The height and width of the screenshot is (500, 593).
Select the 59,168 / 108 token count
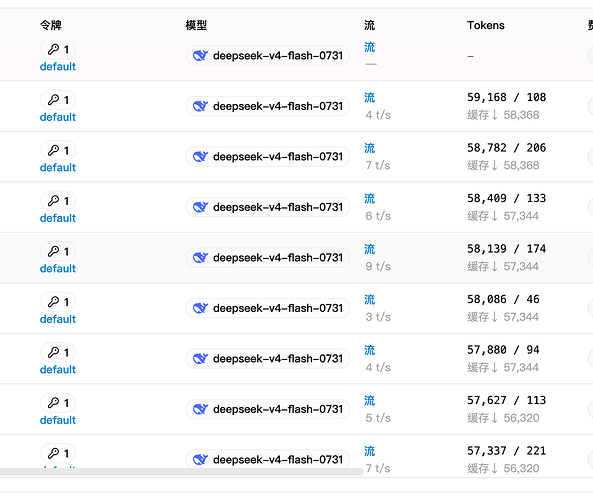pyautogui.click(x=506, y=97)
